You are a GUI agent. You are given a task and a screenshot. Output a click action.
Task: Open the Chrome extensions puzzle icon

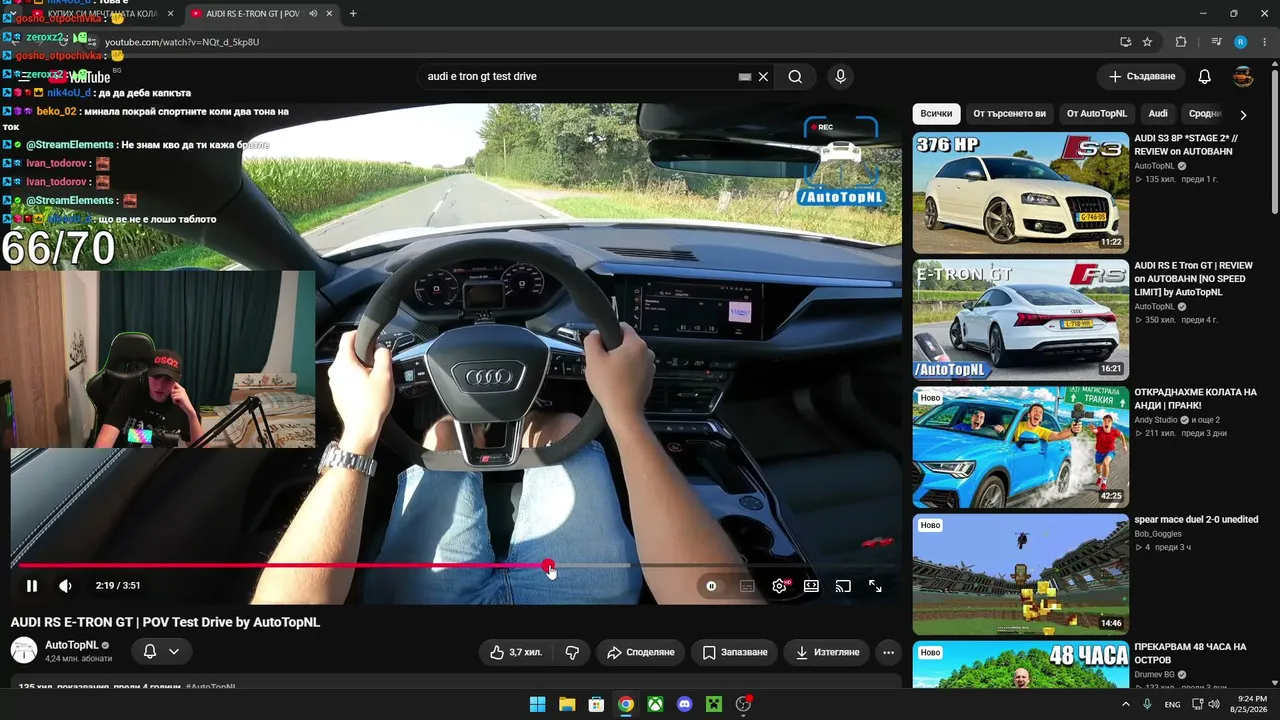[x=1181, y=42]
